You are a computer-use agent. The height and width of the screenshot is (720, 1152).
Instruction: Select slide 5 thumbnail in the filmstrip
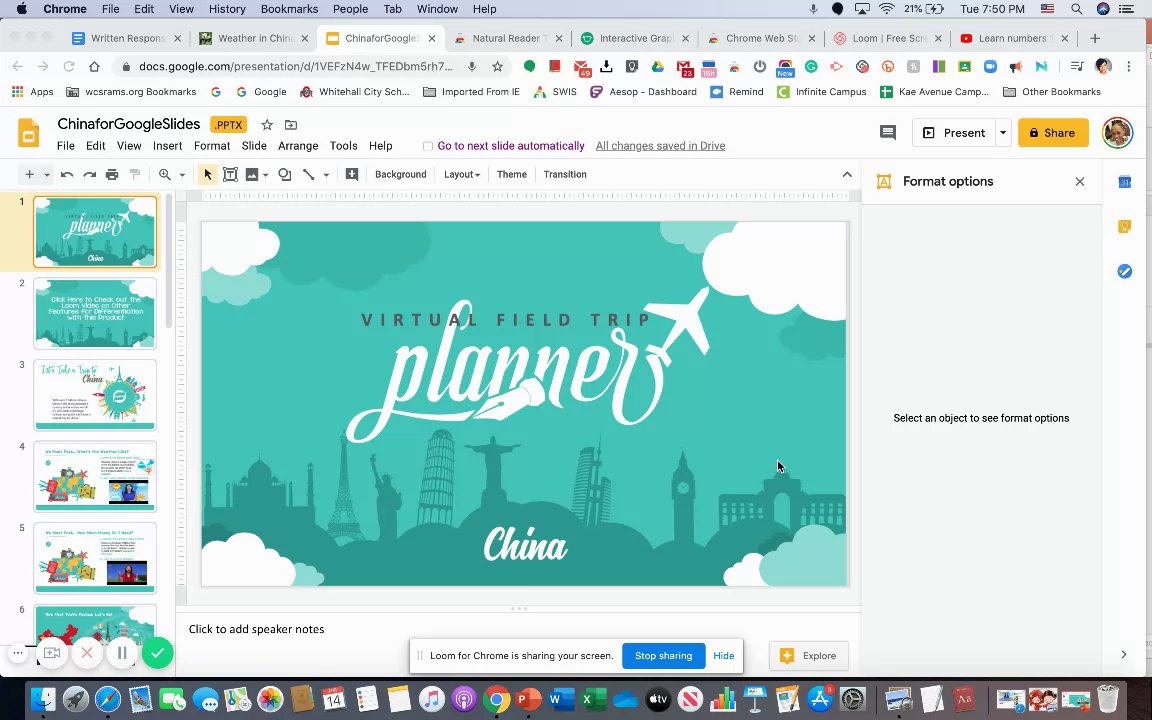tap(95, 558)
